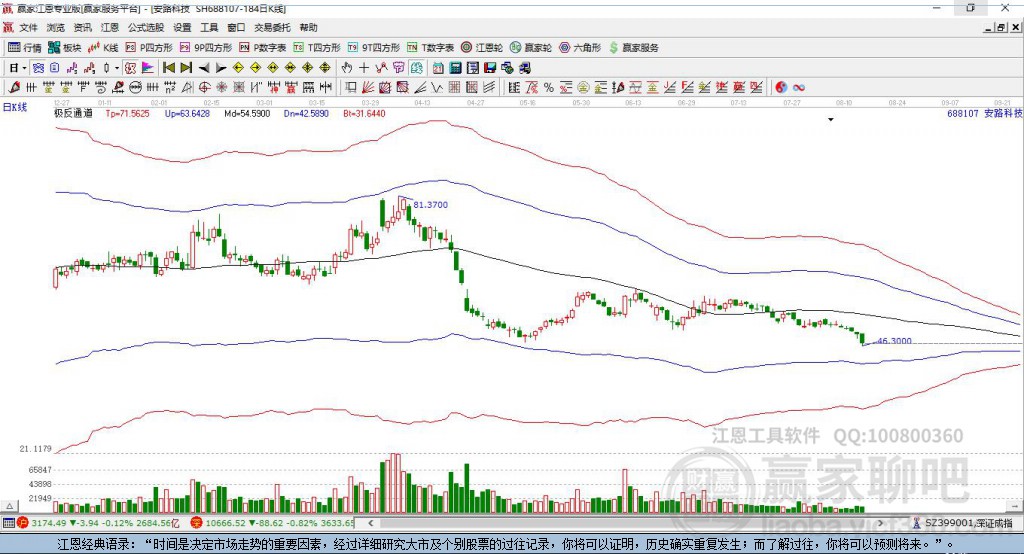Screen dimensions: 1024x554
Task: Open 赢家服务 service link
Action: 634,48
